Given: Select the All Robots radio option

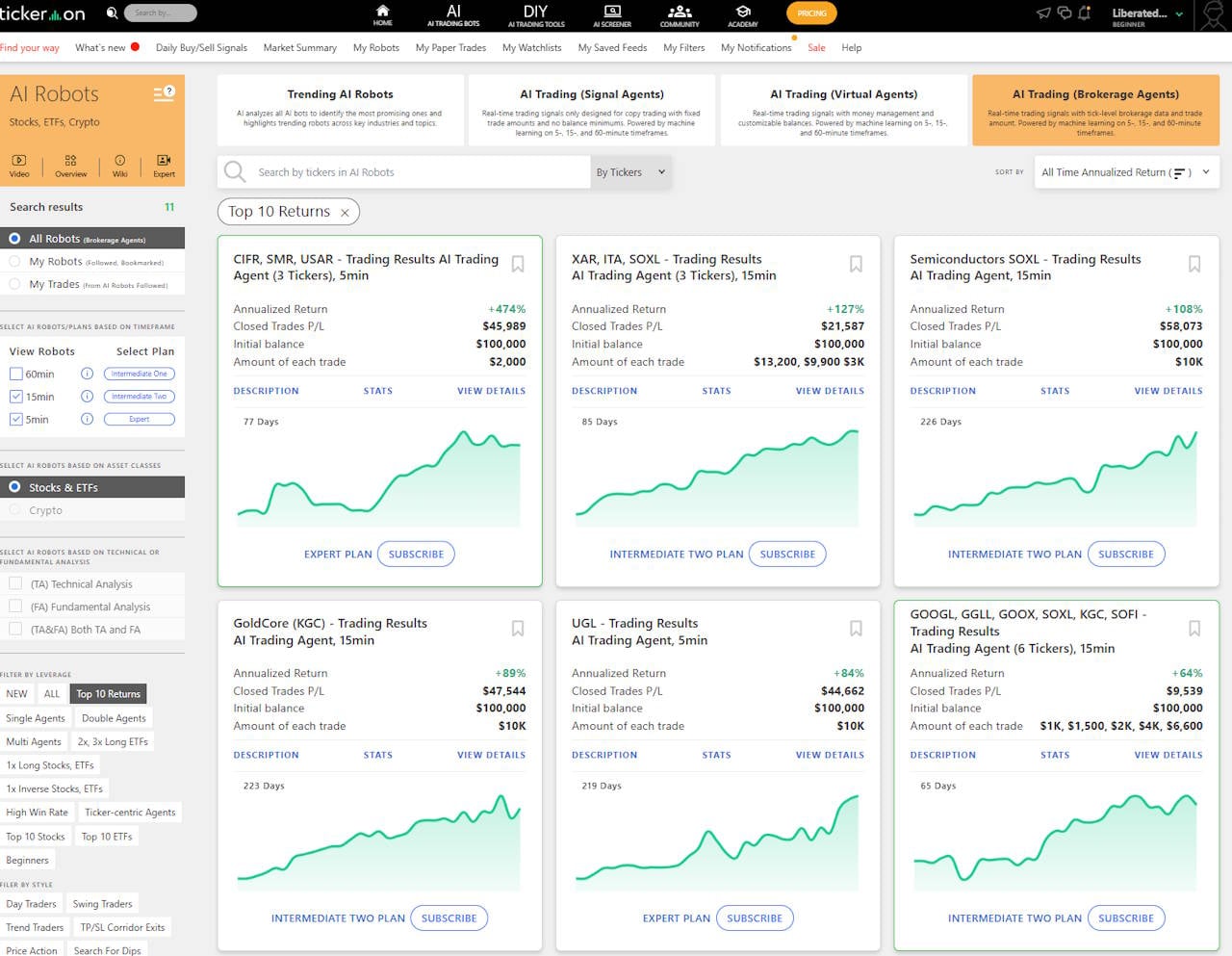Looking at the screenshot, I should 14,239.
